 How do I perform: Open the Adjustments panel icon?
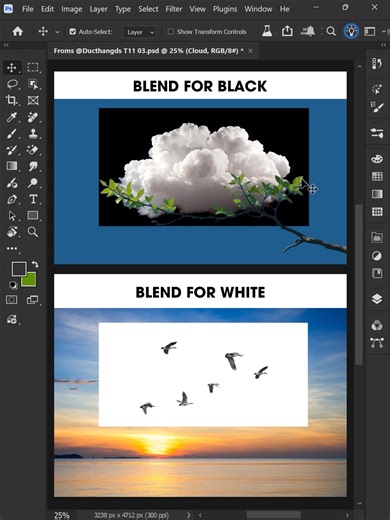pyautogui.click(x=377, y=256)
